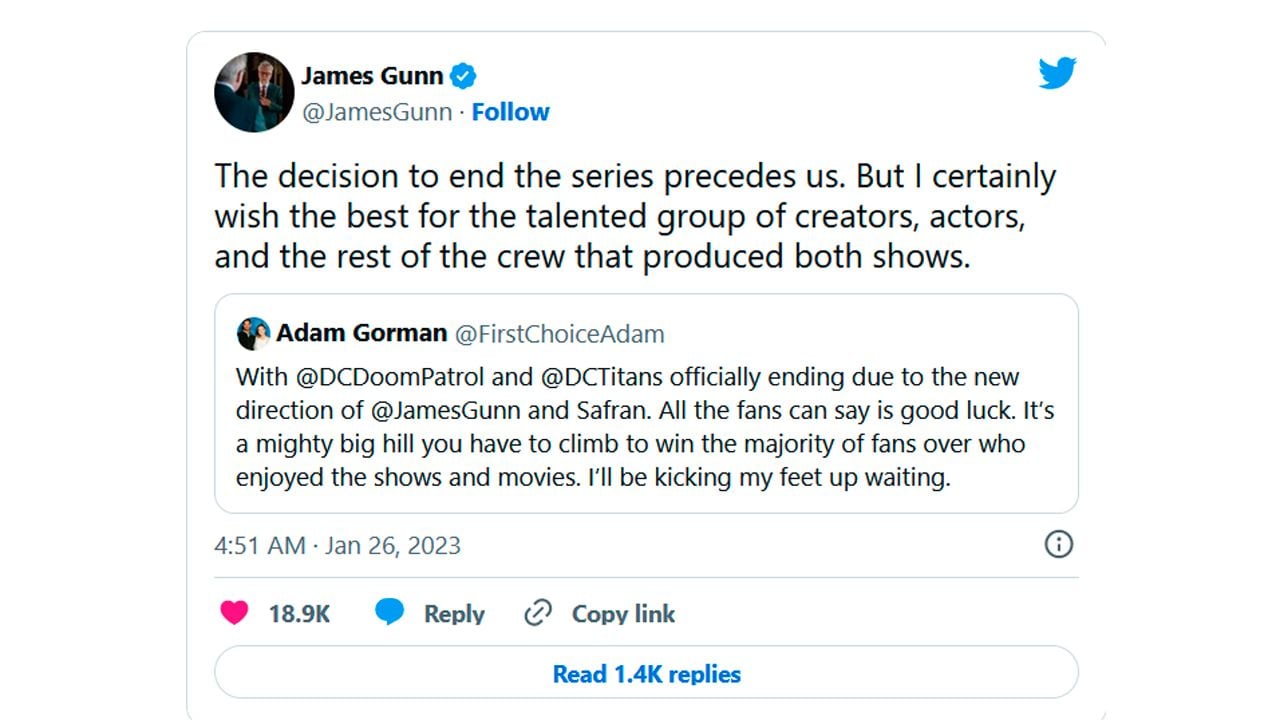Open James Gunn's profile avatar
This screenshot has height=720, width=1280.
coord(254,92)
